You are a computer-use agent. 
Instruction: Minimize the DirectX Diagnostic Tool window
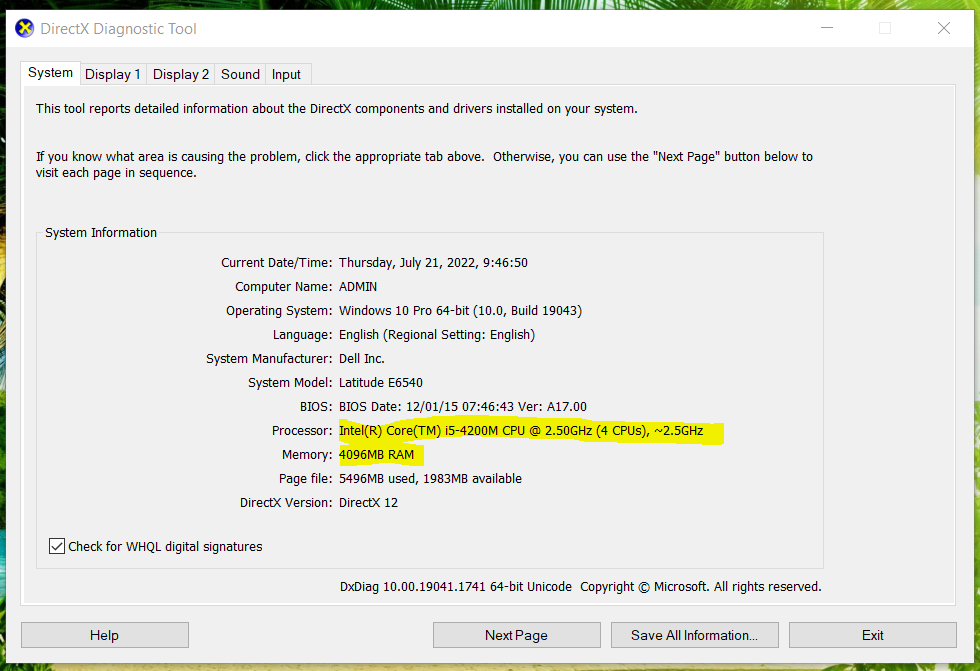(827, 28)
